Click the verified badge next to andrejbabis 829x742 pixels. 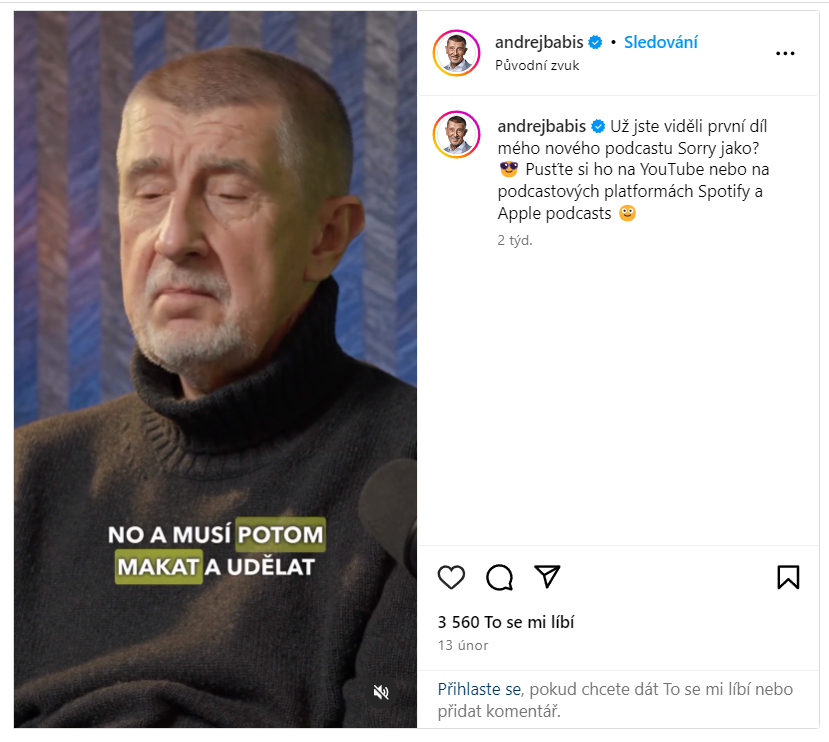[593, 43]
